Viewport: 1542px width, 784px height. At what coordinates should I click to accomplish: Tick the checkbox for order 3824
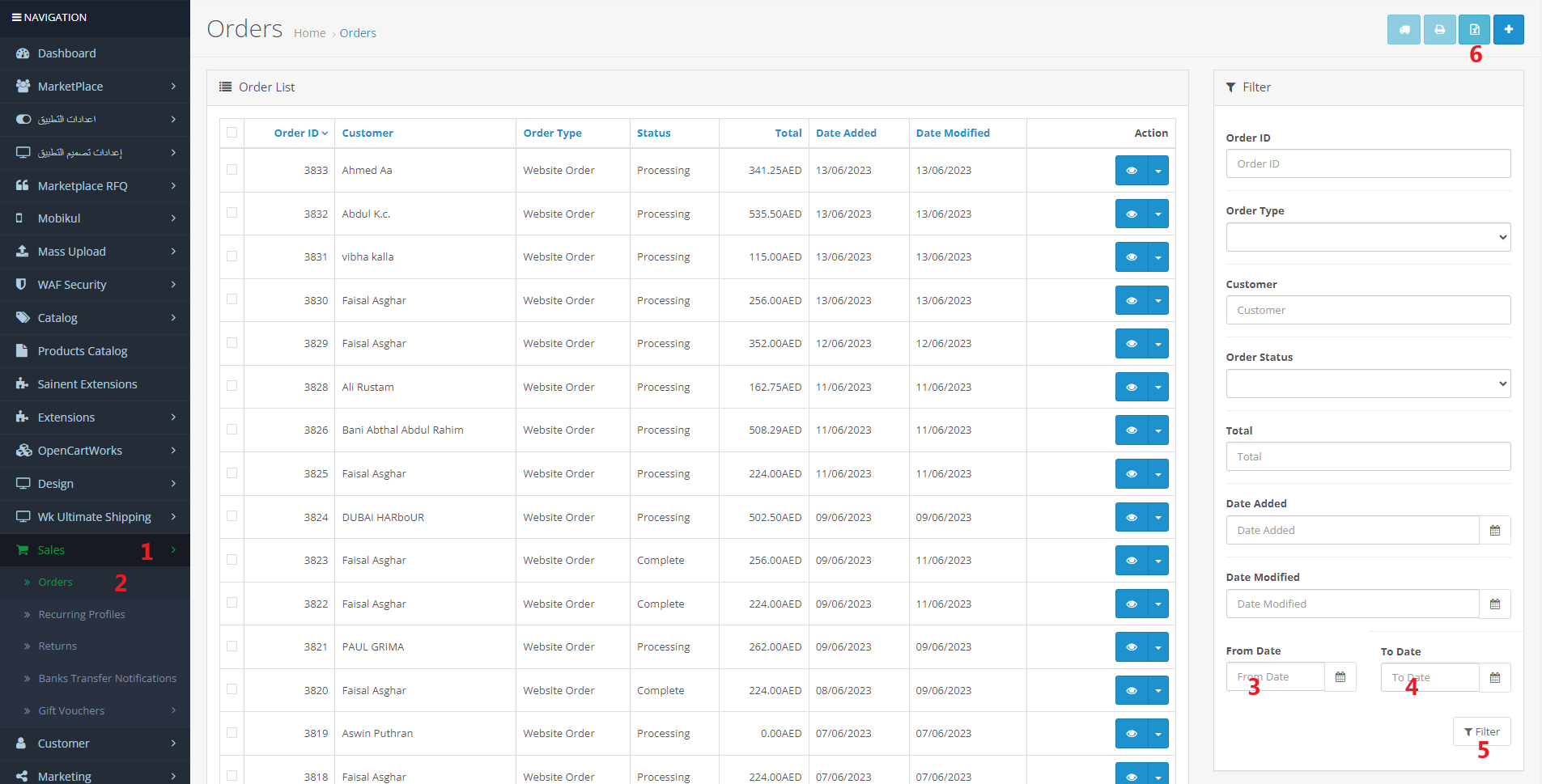[x=232, y=516]
